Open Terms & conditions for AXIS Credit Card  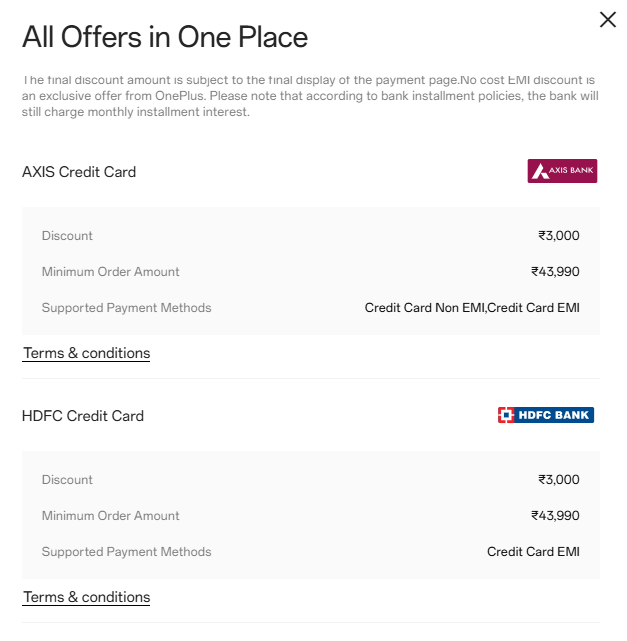(x=86, y=353)
